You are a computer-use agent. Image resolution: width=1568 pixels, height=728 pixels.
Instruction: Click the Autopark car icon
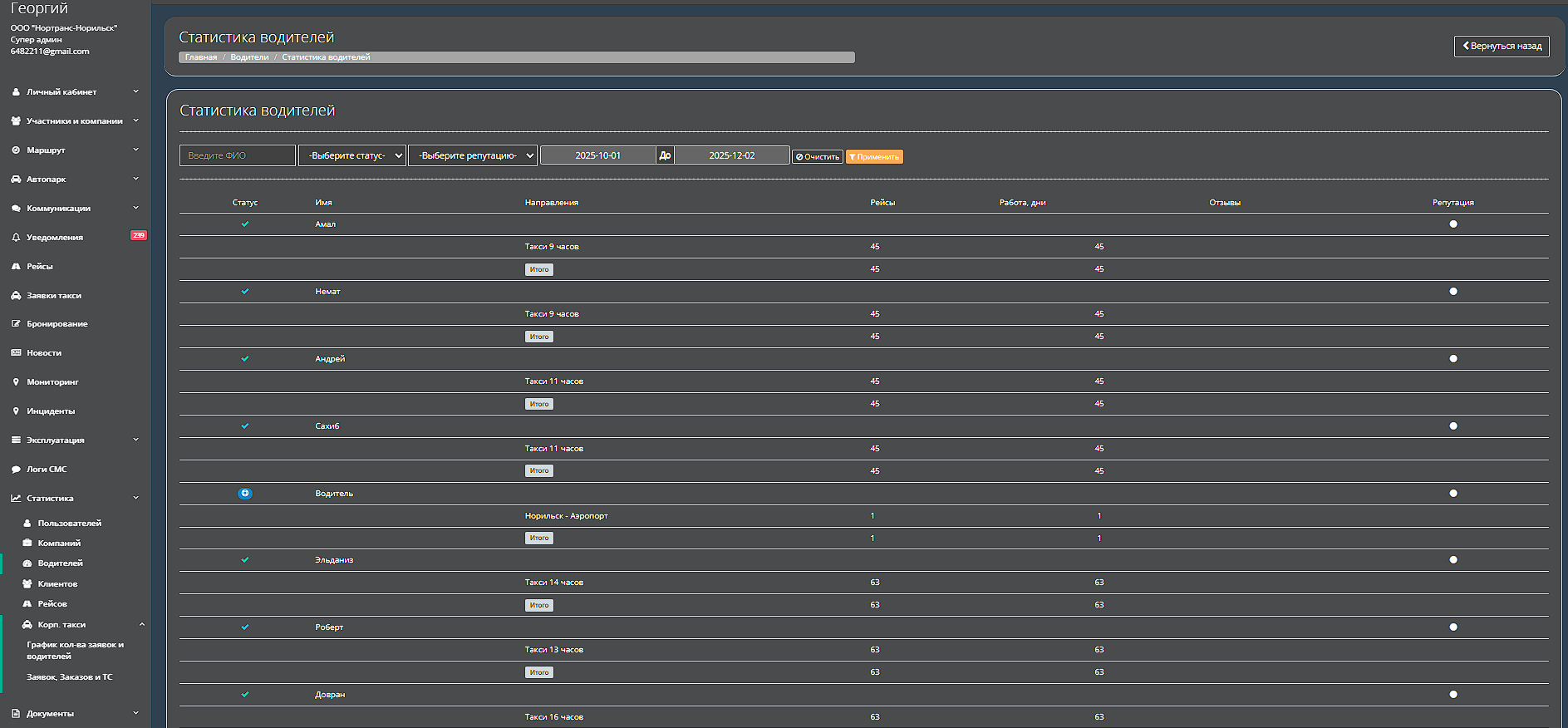click(x=16, y=180)
